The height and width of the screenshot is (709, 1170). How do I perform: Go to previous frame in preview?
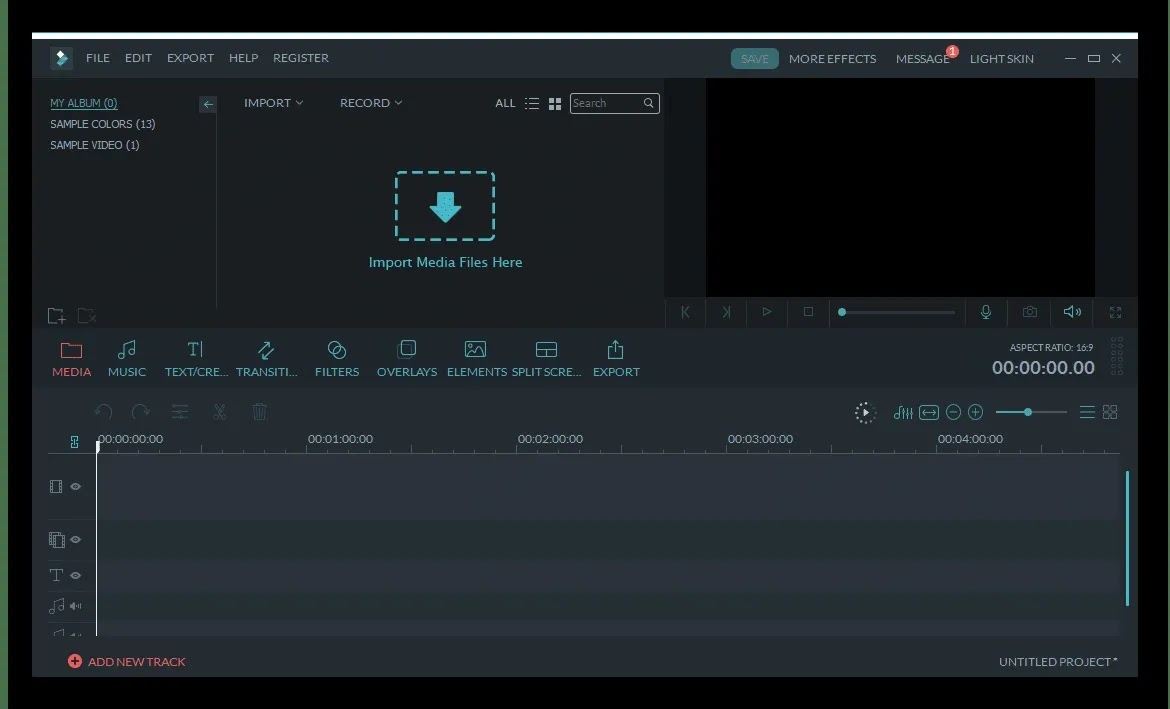[x=685, y=312]
